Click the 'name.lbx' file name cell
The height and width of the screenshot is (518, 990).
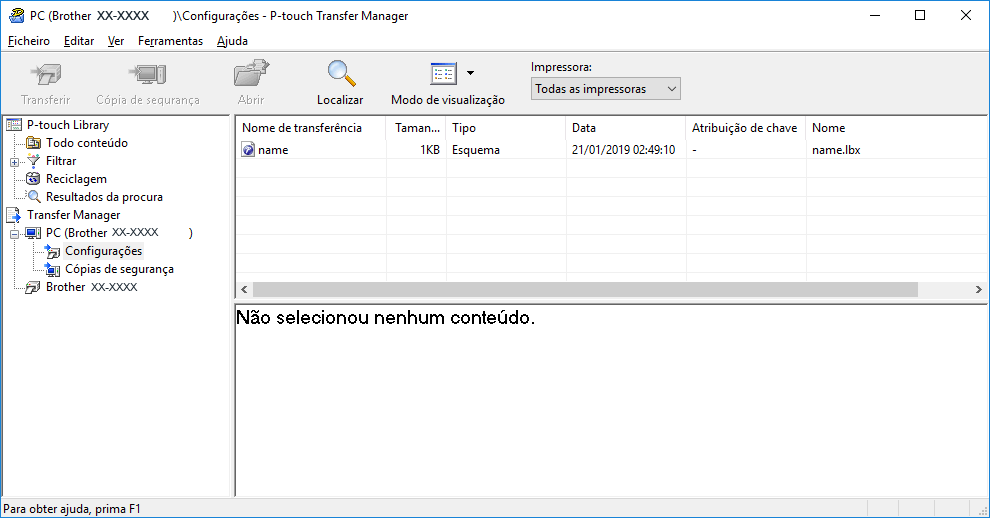pos(836,150)
